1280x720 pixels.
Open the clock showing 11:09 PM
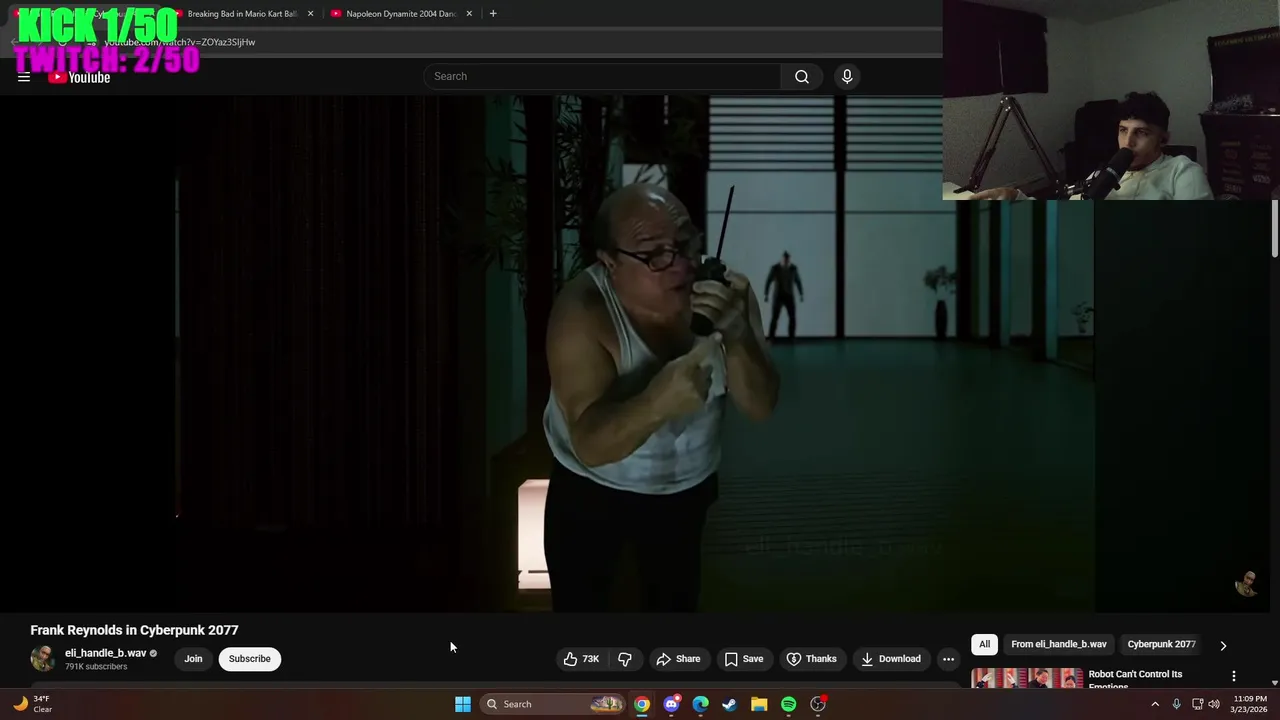1250,704
